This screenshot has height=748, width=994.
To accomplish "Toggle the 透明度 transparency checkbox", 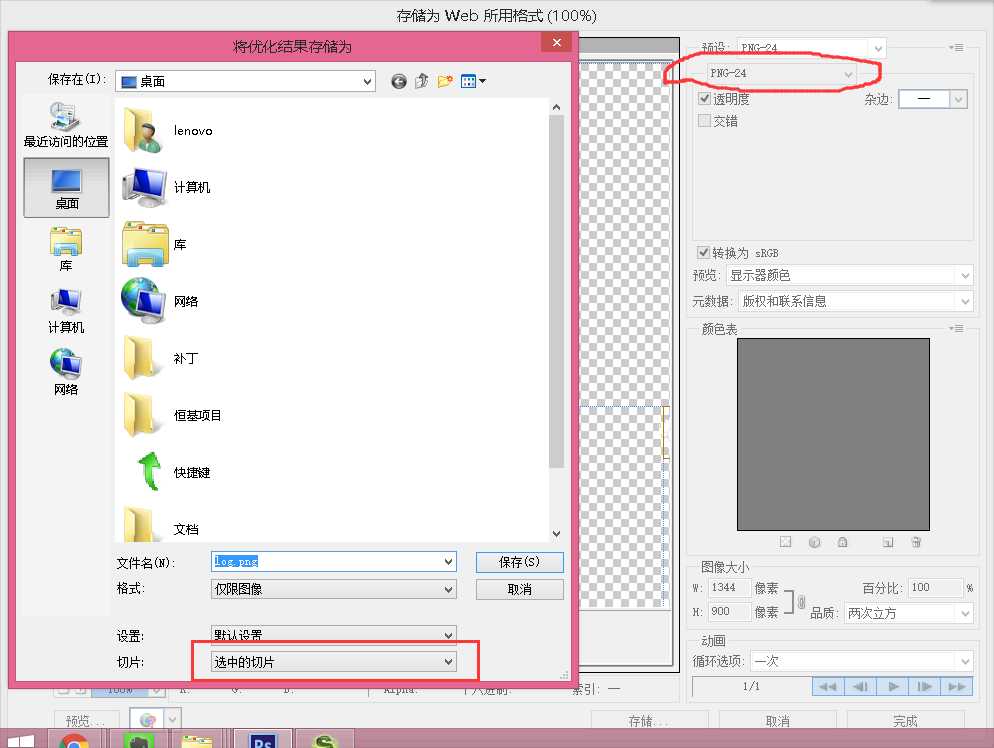I will [x=704, y=98].
